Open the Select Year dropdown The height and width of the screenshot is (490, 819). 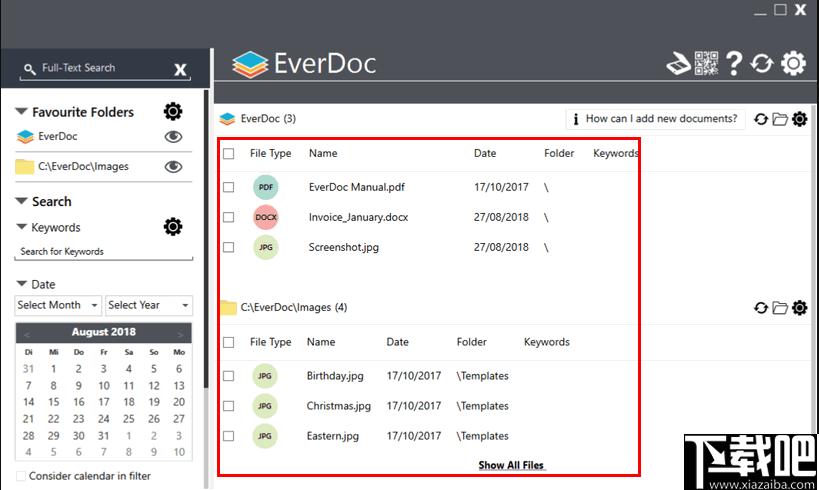(149, 305)
